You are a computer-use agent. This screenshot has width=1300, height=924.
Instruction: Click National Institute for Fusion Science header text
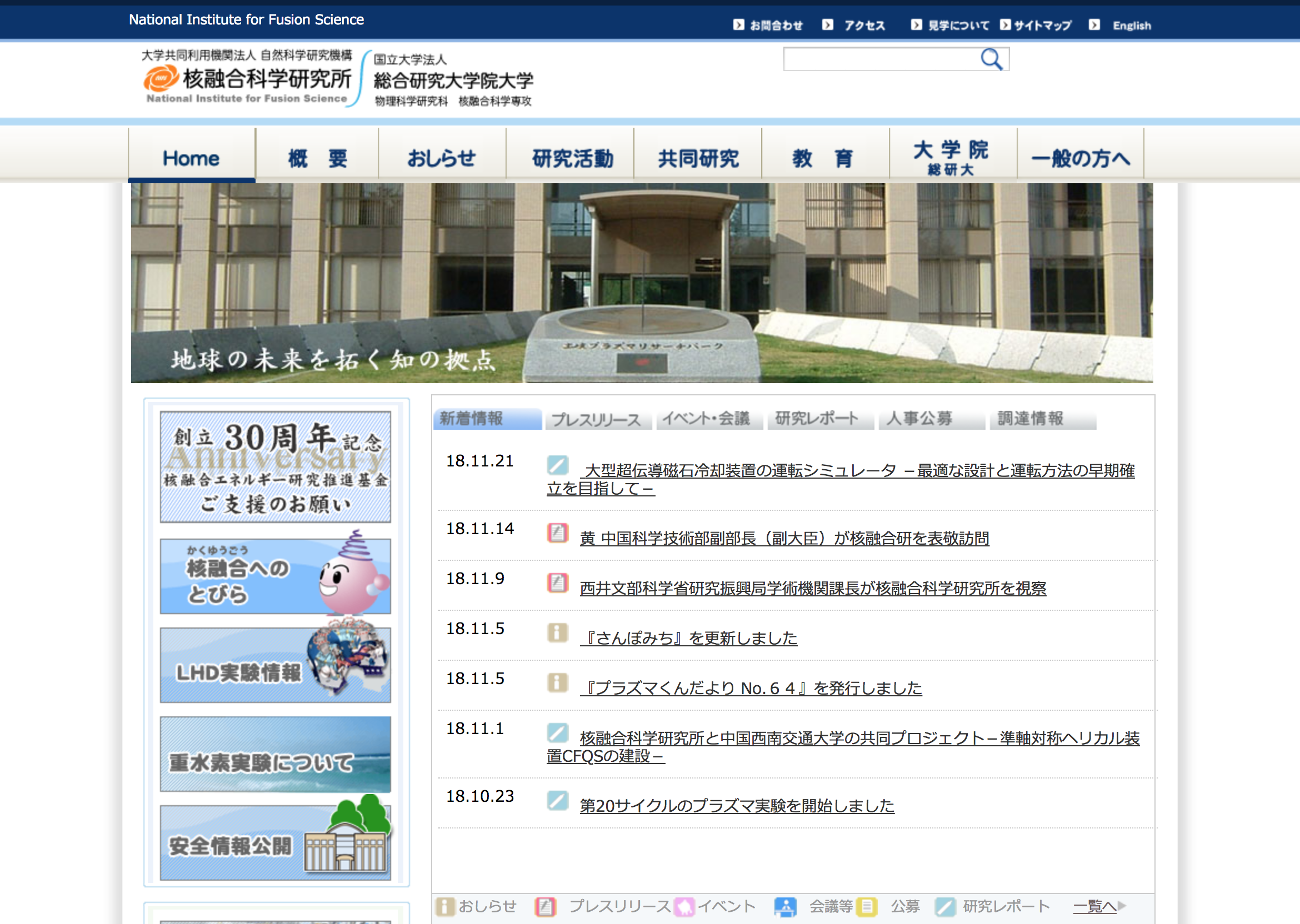(x=246, y=20)
